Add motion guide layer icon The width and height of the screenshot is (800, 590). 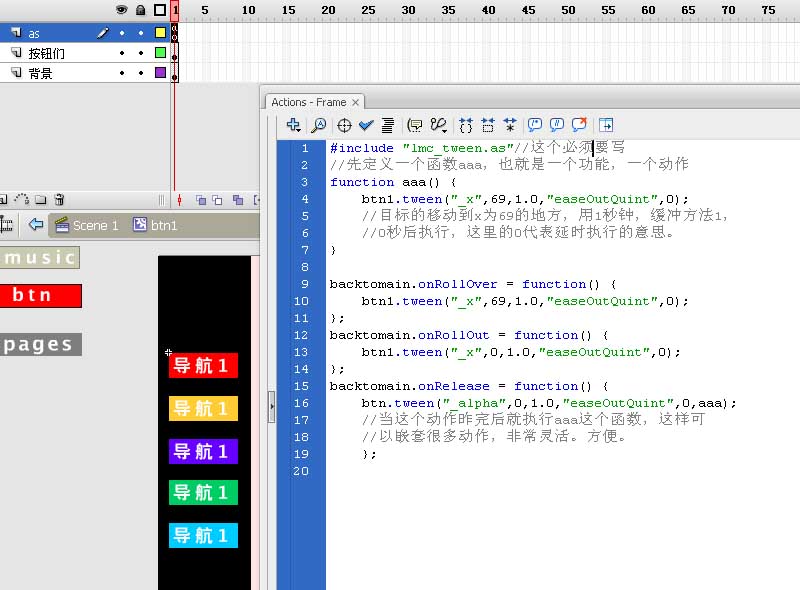[x=21, y=200]
